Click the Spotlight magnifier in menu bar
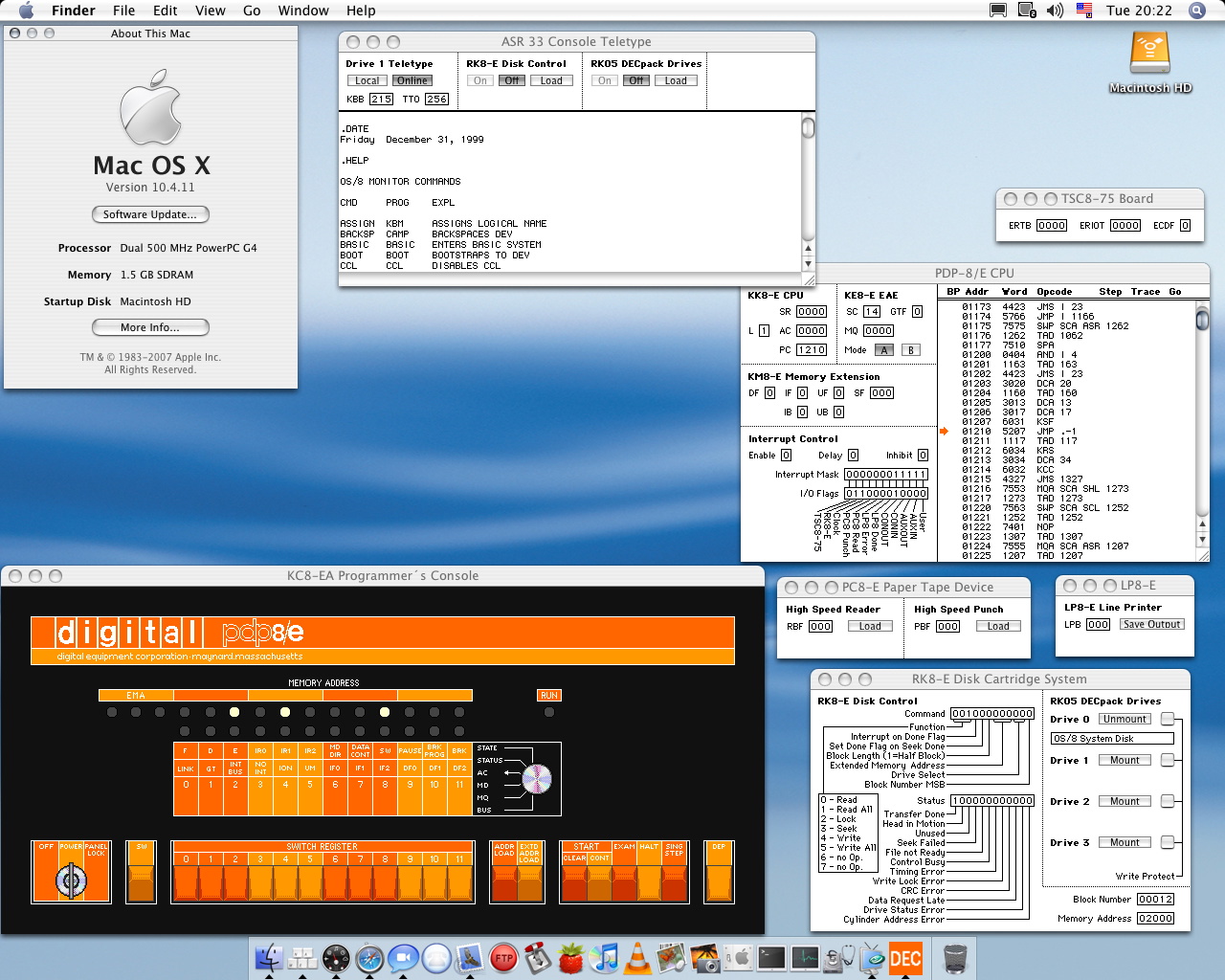This screenshot has height=980, width=1225. [x=1196, y=11]
